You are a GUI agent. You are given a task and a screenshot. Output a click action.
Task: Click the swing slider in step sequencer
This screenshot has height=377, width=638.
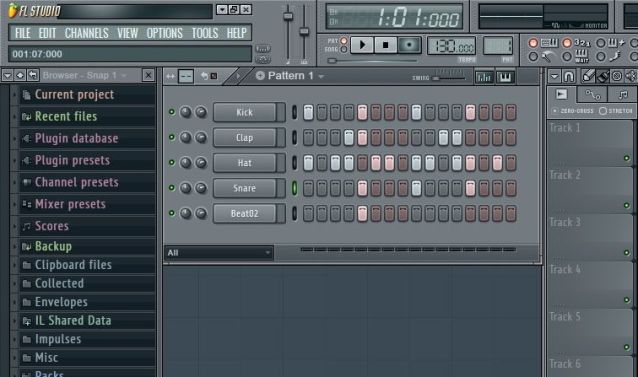click(448, 78)
